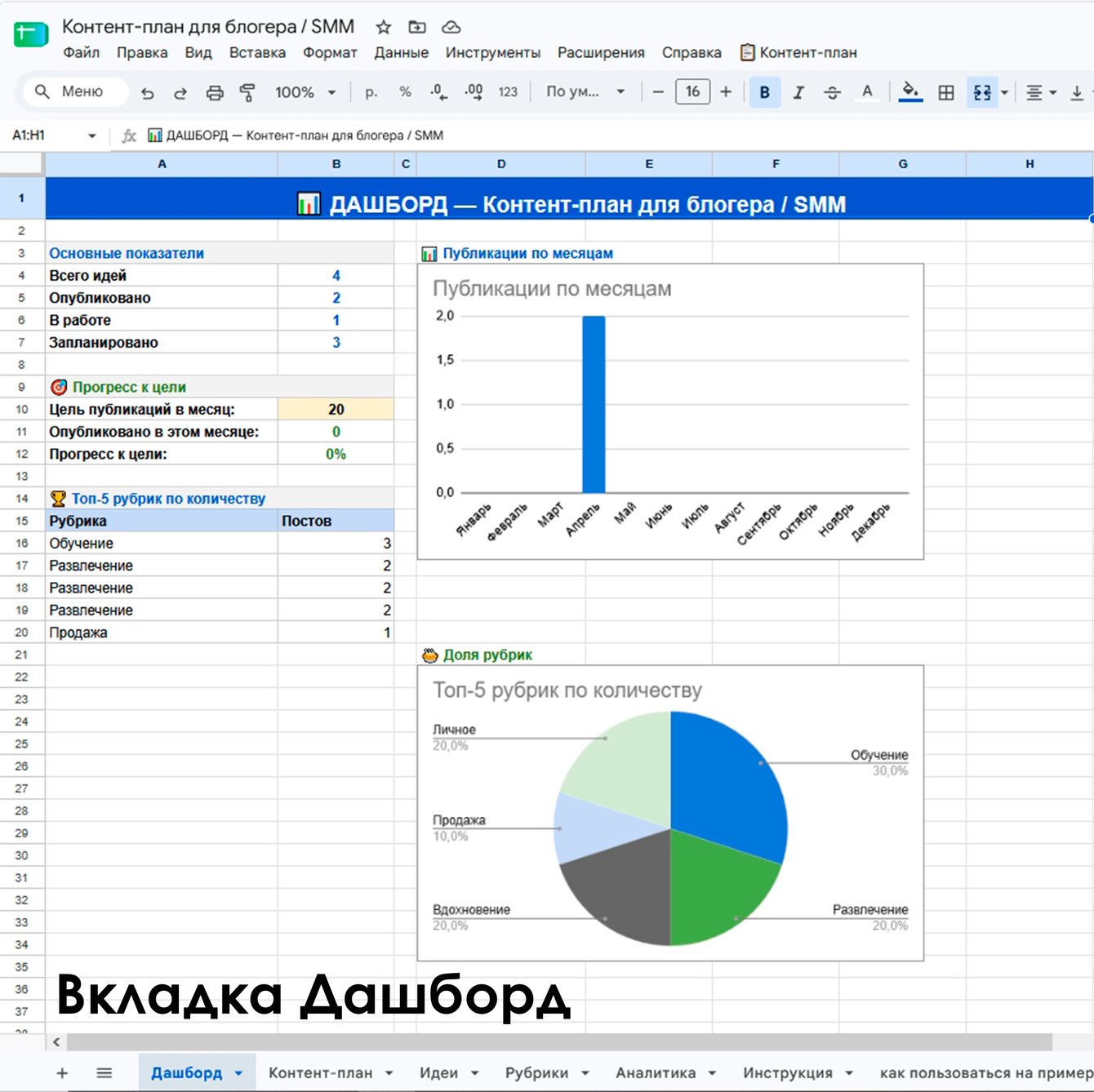The width and height of the screenshot is (1094, 1092).
Task: Decrease decimal places icon
Action: [x=438, y=92]
